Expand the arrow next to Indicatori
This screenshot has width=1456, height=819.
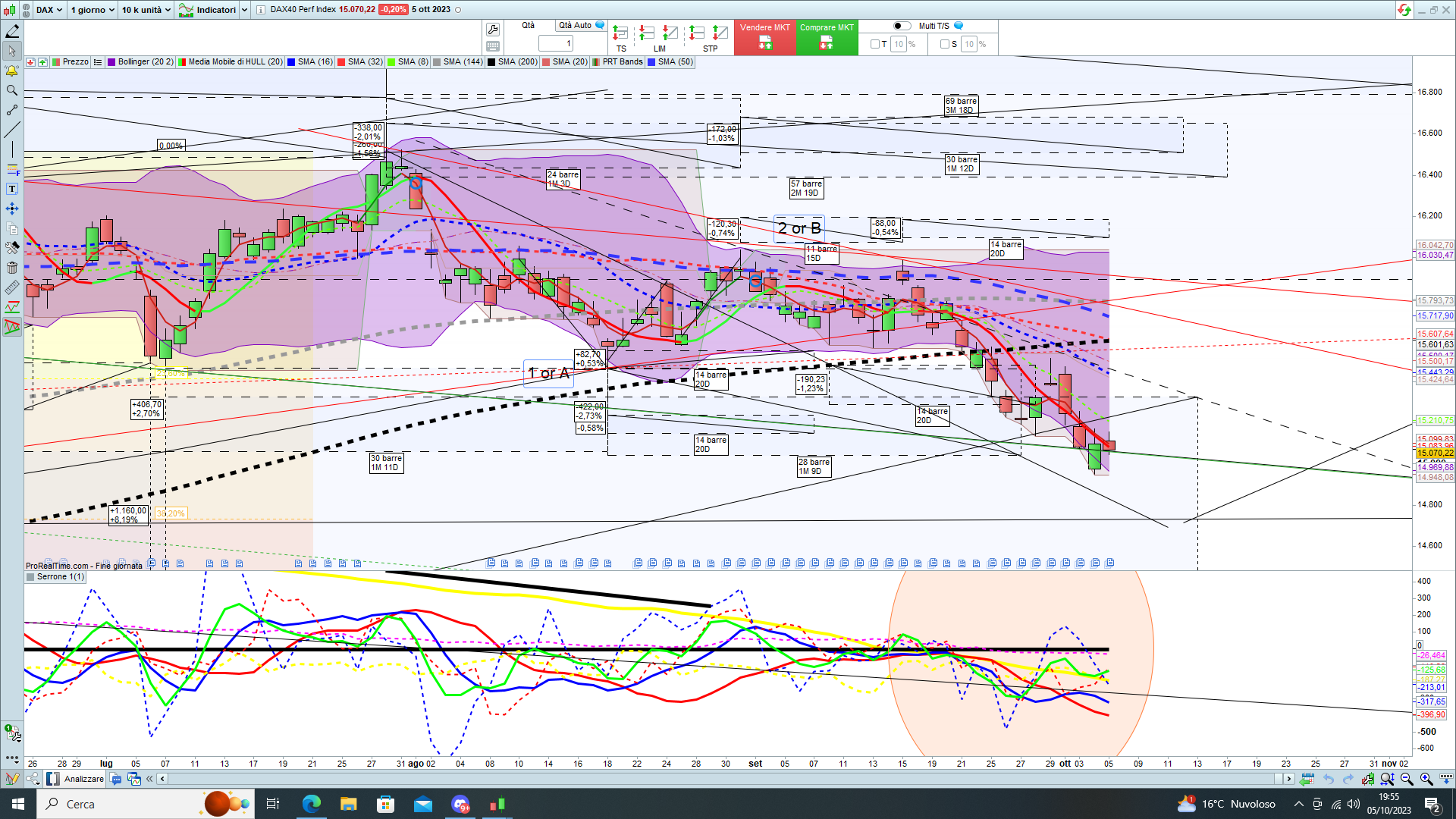click(244, 10)
